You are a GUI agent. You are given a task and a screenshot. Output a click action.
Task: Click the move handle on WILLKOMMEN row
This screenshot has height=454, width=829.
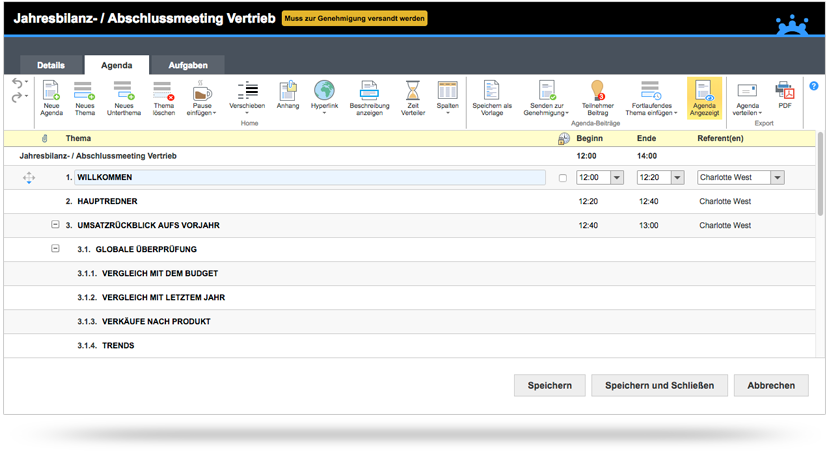[x=29, y=178]
